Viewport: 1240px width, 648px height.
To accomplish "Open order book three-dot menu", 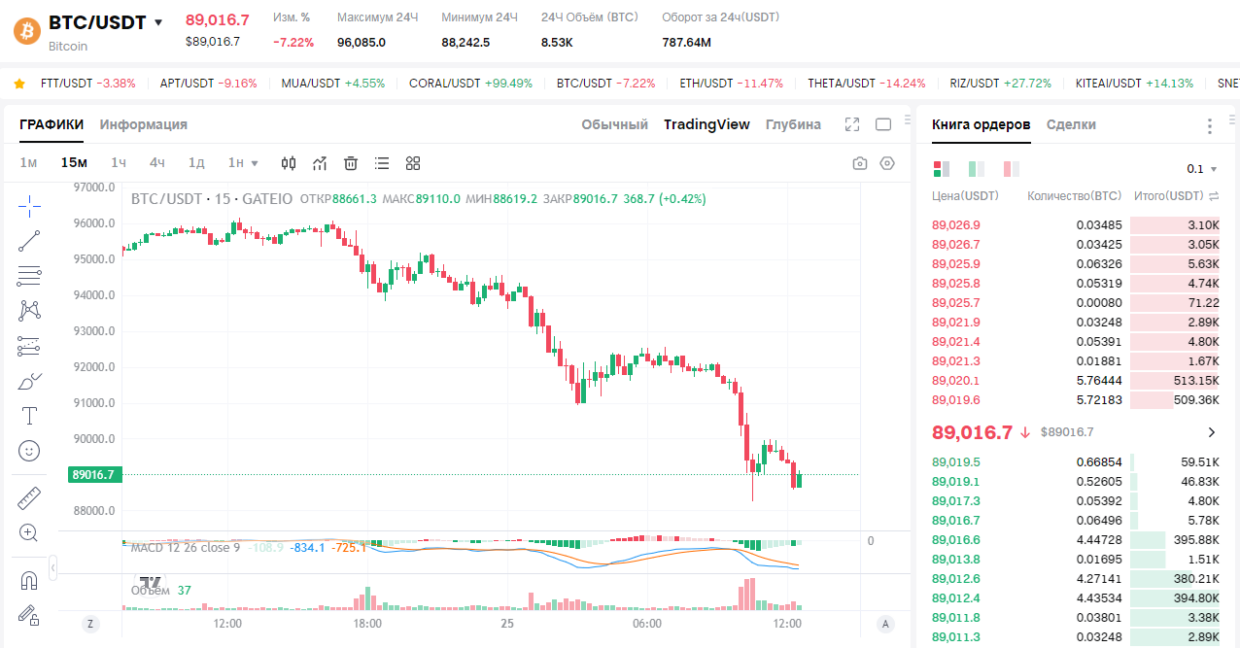I will pos(1209,125).
